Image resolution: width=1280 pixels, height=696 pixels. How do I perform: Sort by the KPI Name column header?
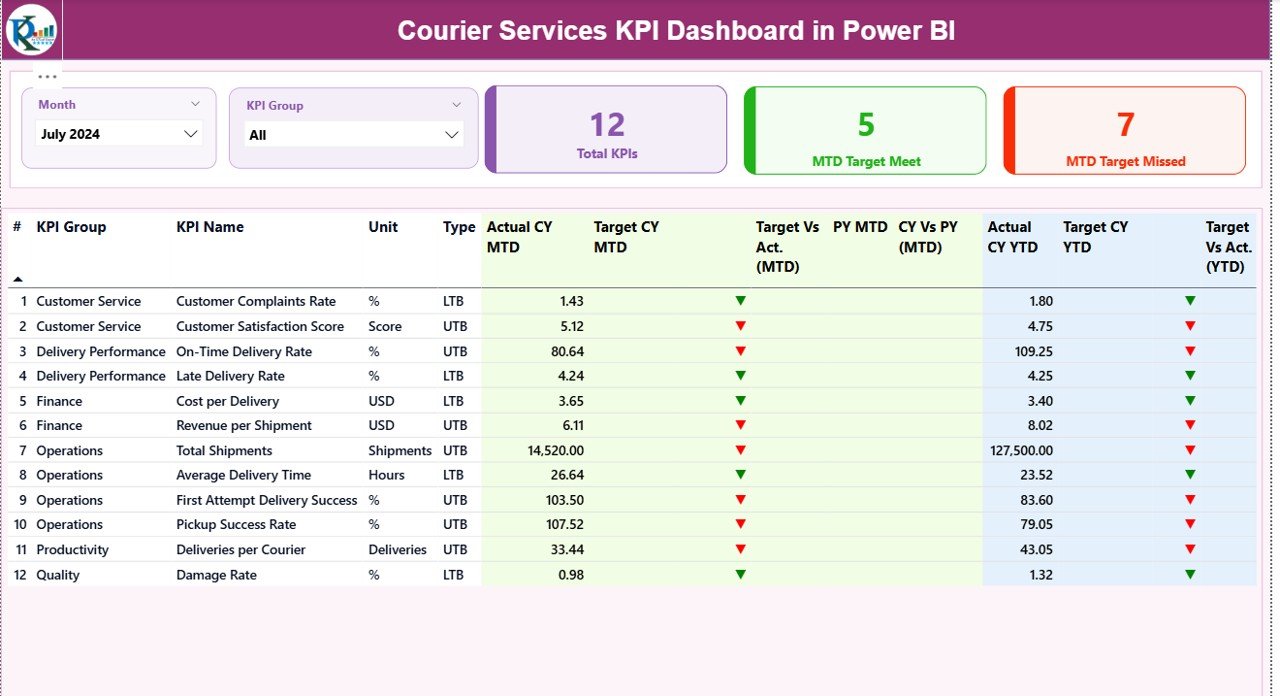point(210,227)
